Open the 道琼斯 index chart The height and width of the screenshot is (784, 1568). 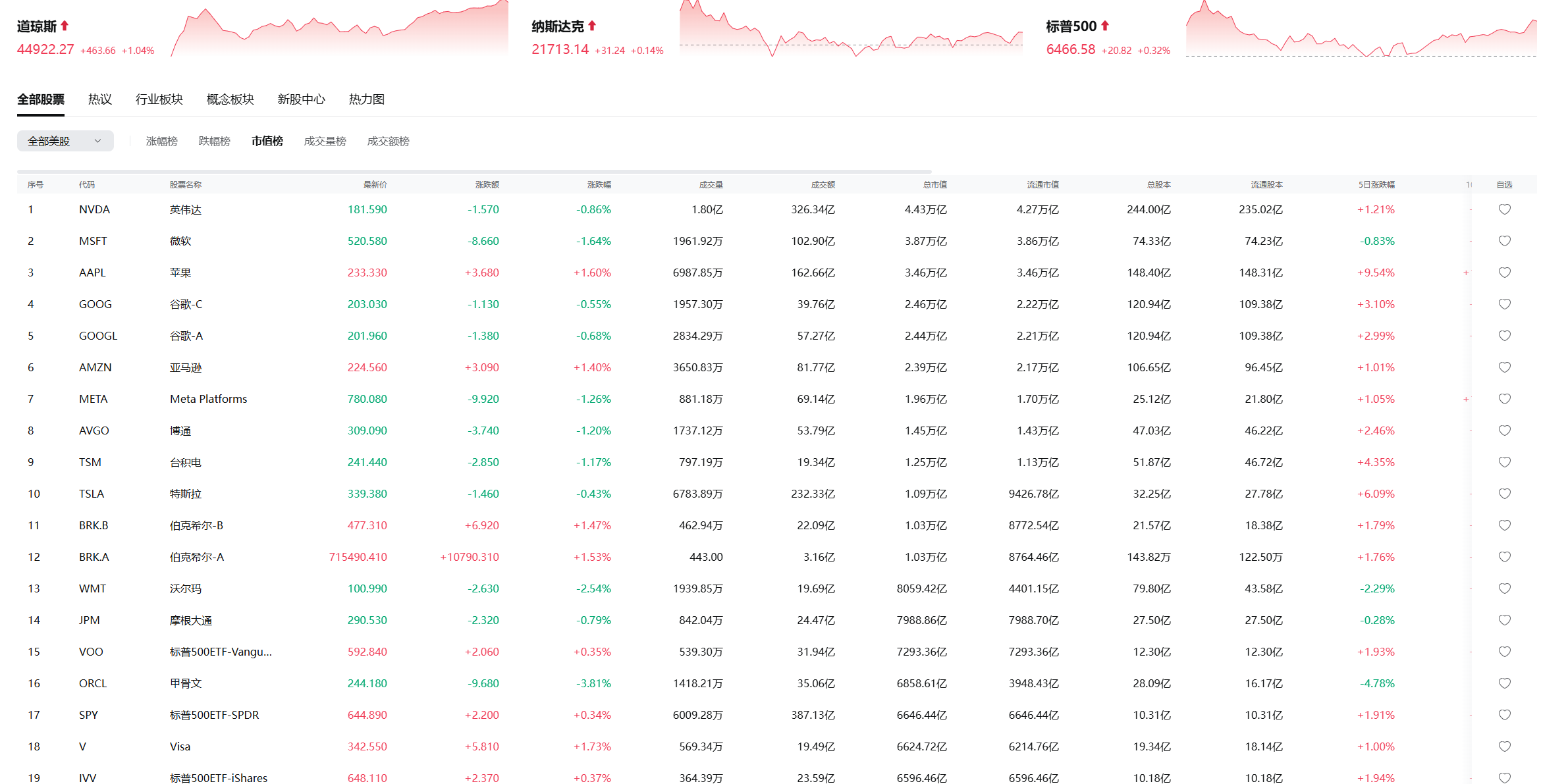(340, 30)
